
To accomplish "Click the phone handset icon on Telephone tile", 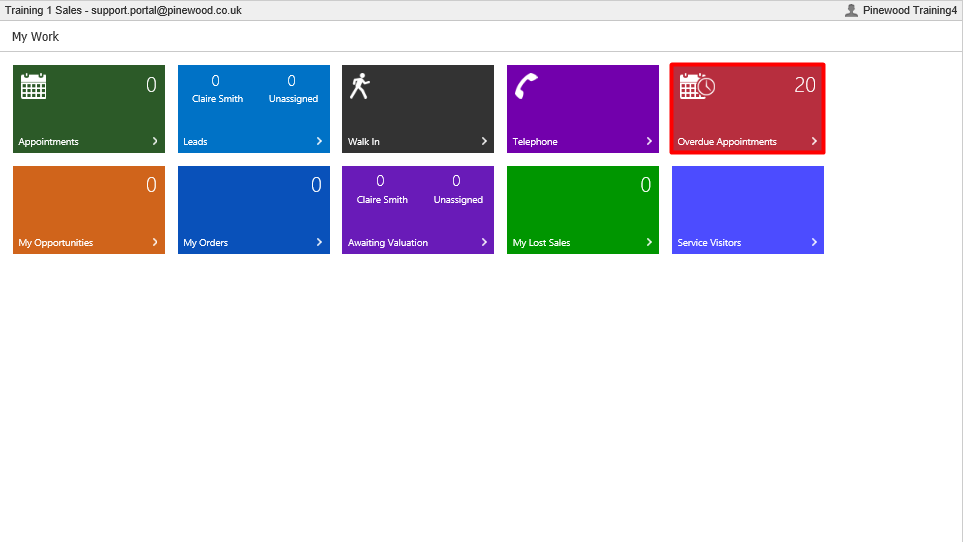I will click(x=526, y=86).
